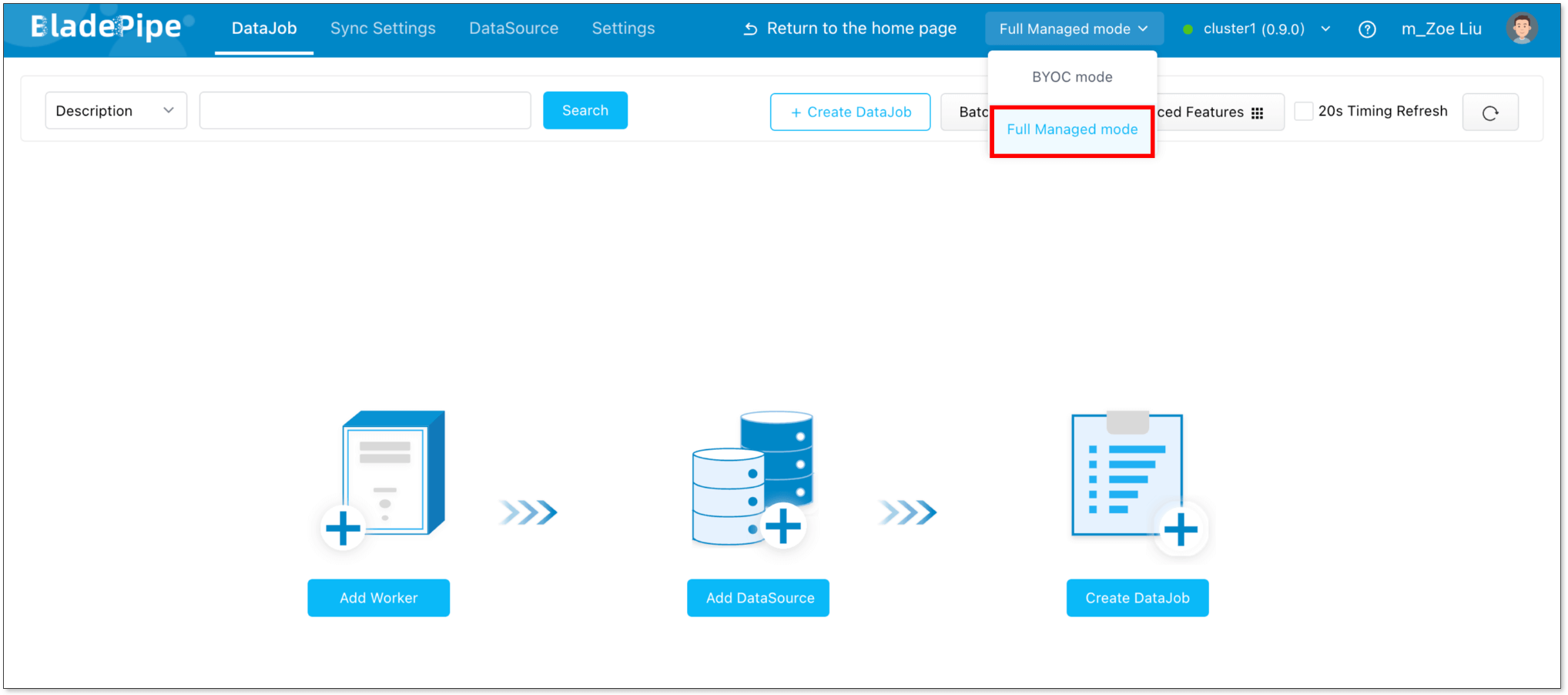Image resolution: width=1568 pixels, height=695 pixels.
Task: Click the Add Worker button
Action: click(378, 598)
